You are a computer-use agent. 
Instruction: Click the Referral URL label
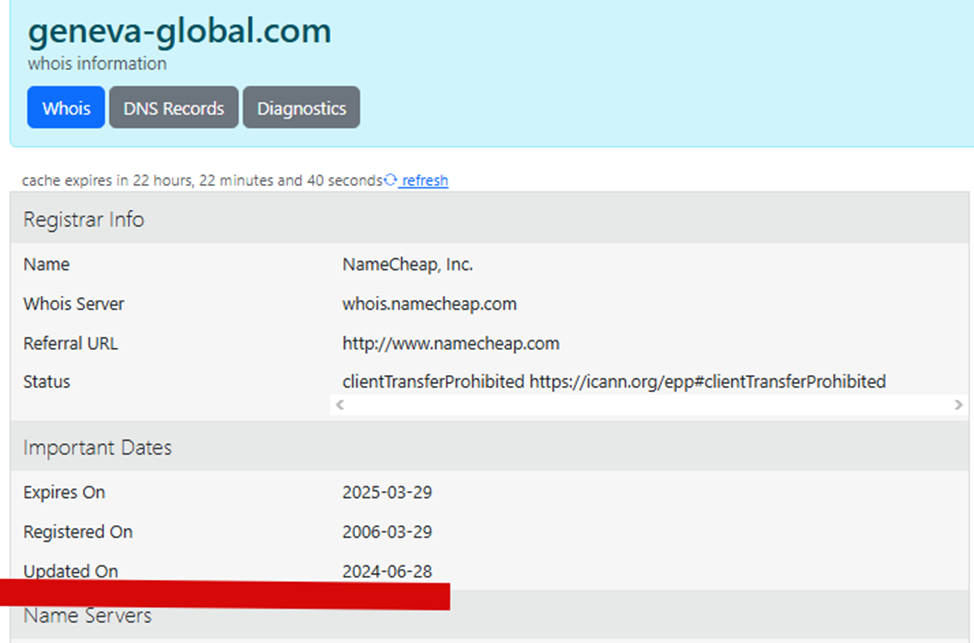(70, 344)
